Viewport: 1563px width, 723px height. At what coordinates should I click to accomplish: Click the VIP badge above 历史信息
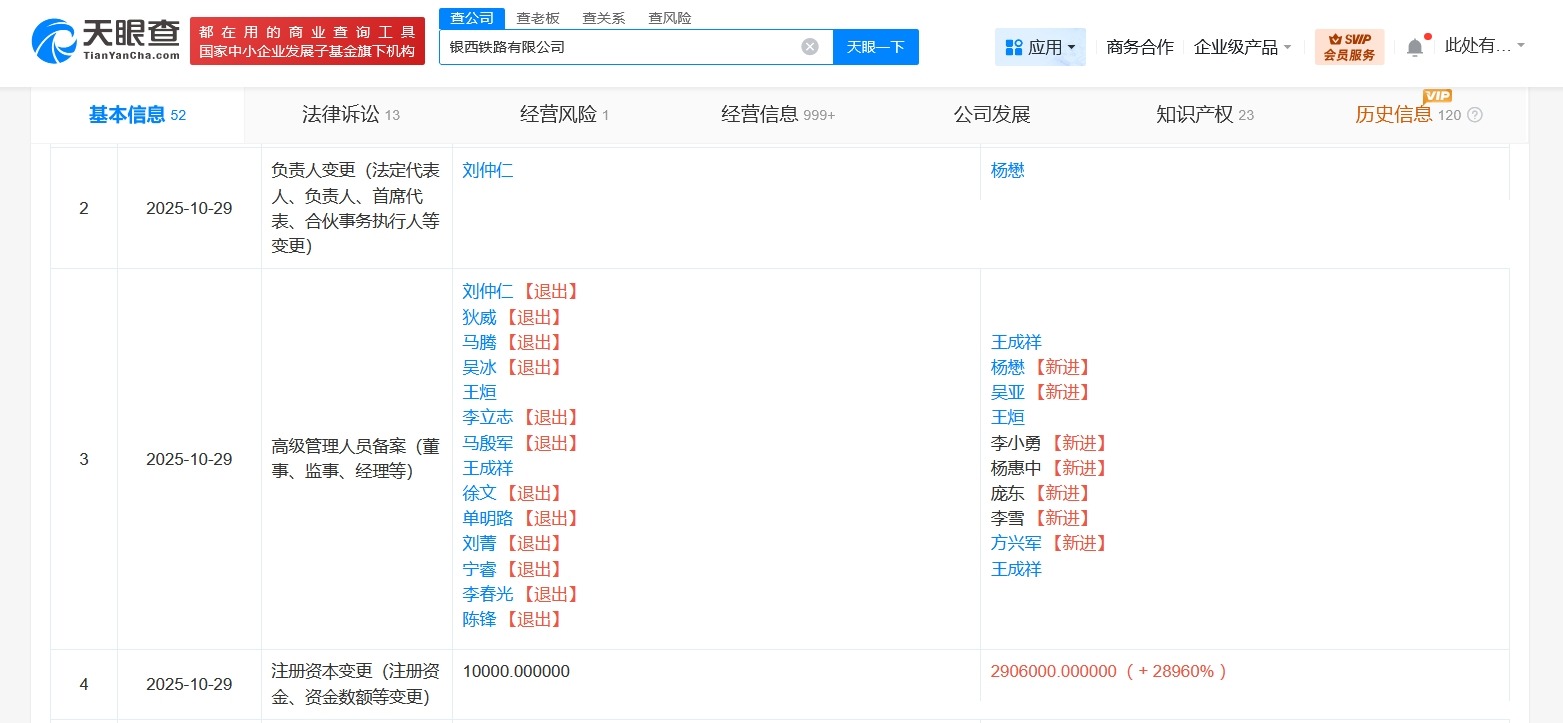1438,96
